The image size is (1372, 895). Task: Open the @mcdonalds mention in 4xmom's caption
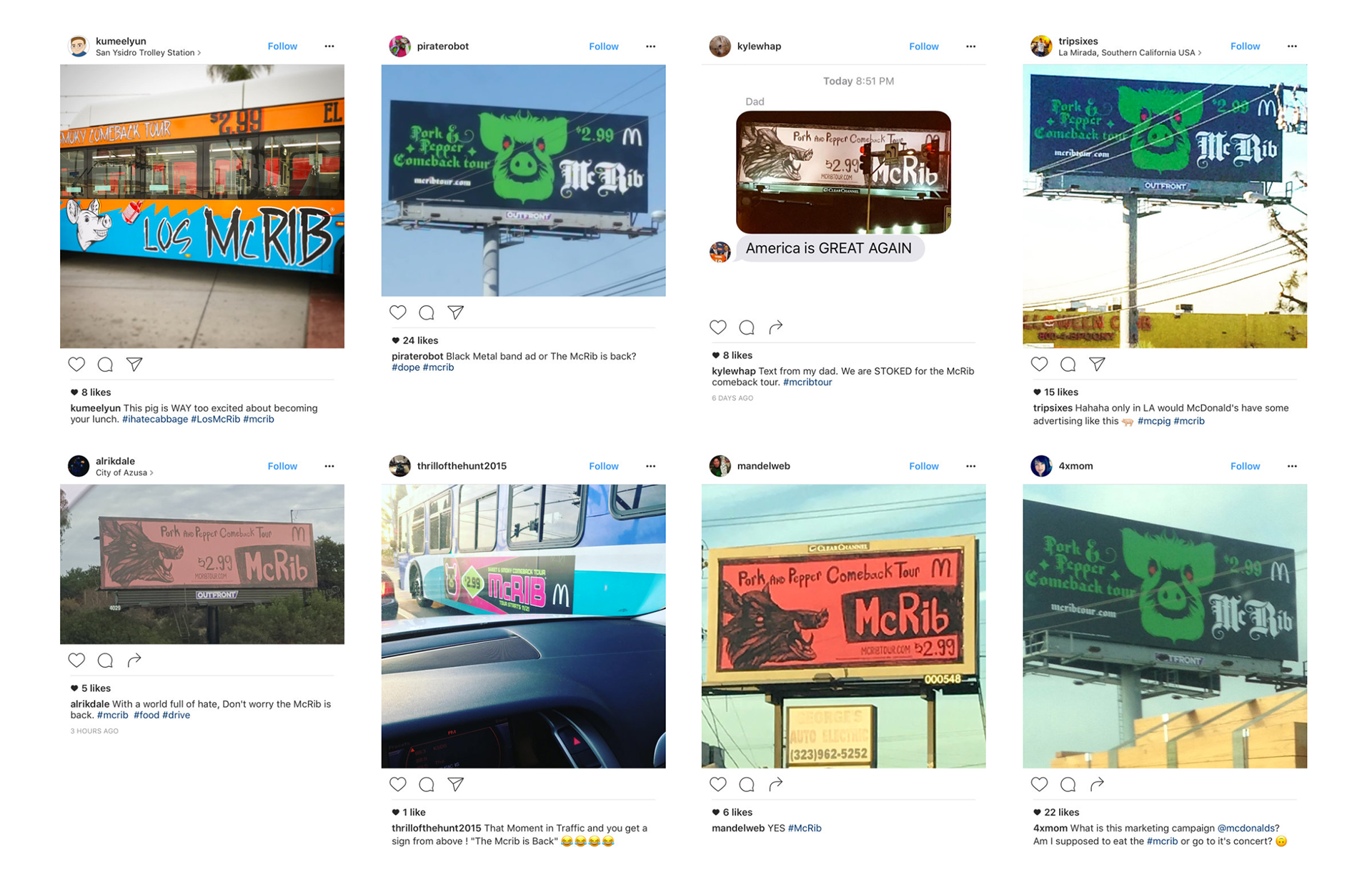click(1248, 829)
